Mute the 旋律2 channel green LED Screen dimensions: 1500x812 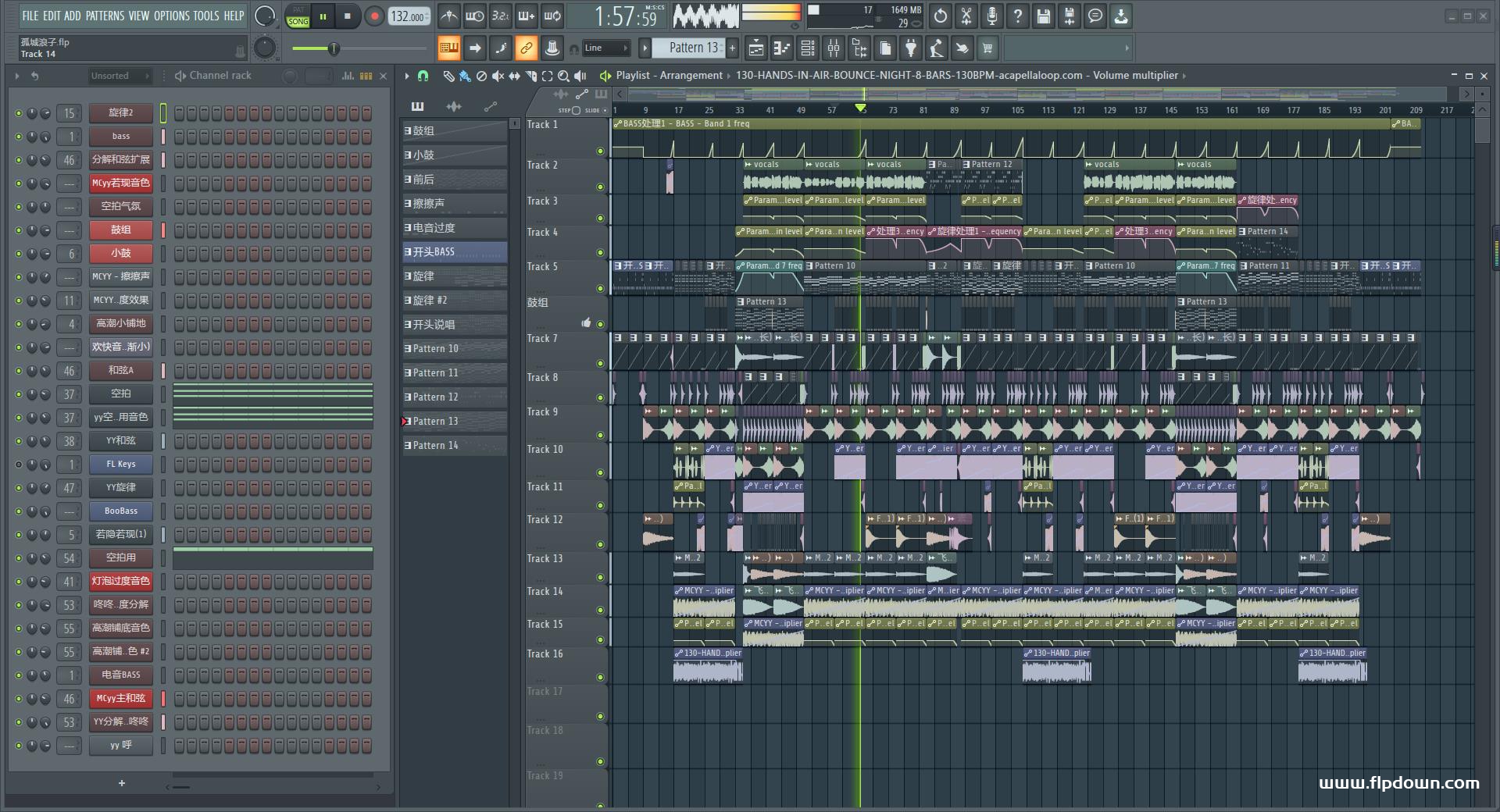click(x=19, y=113)
